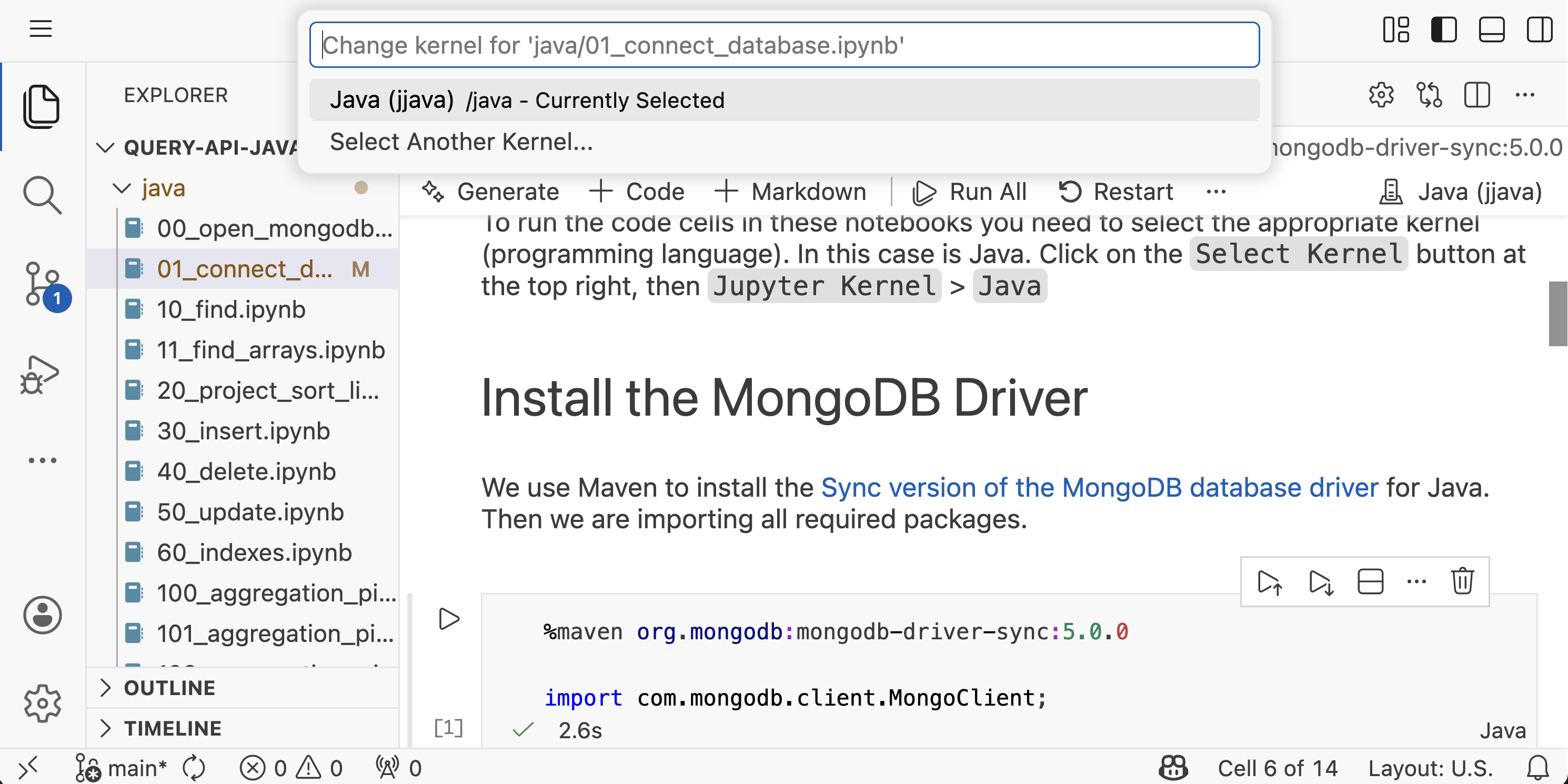Open the Manage gear in activity bar
This screenshot has width=1568, height=784.
42,702
